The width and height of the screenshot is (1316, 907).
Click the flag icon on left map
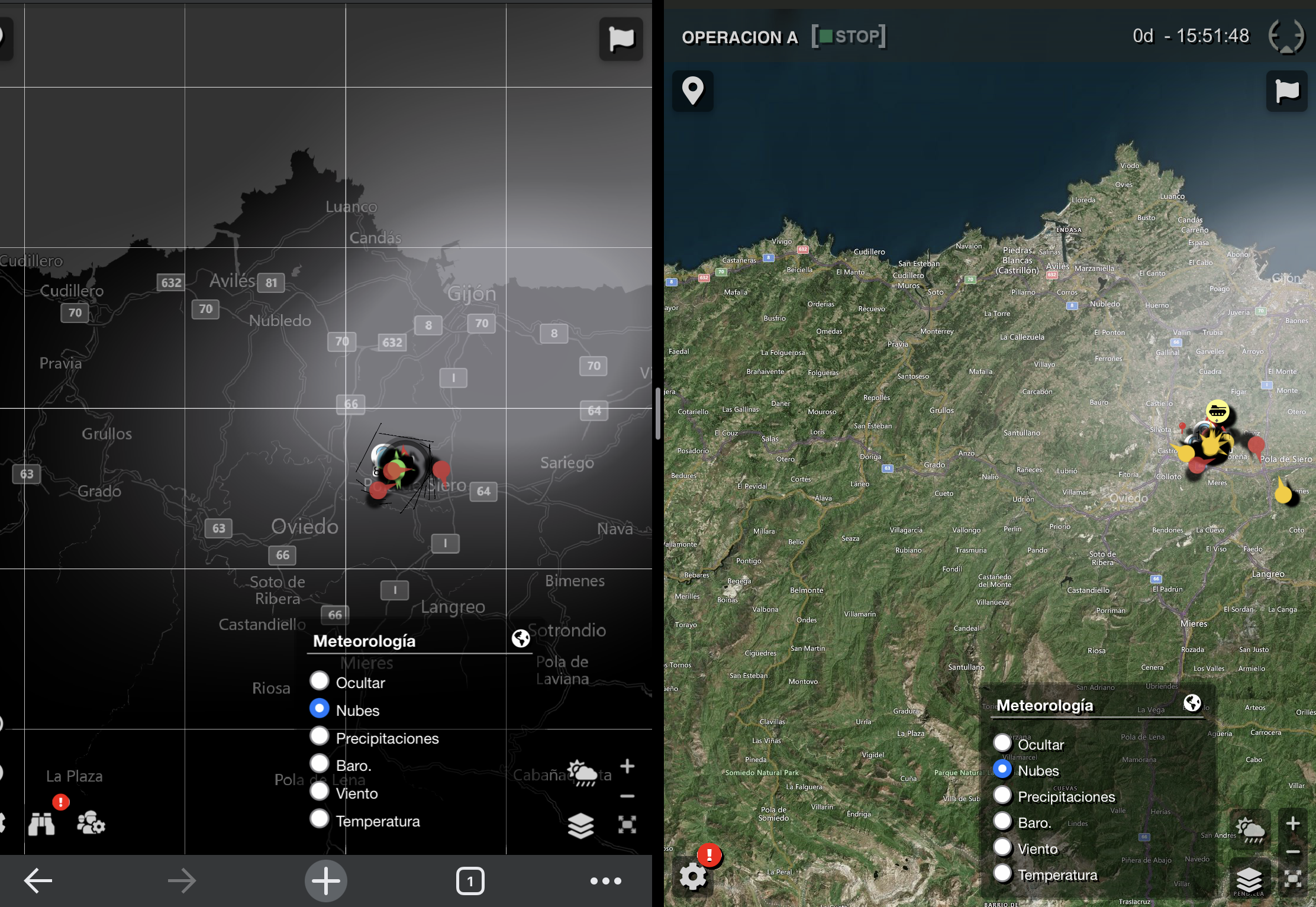[621, 39]
